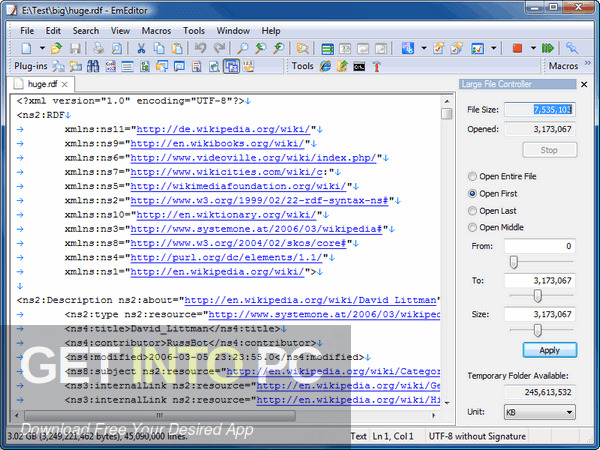Click UTF-8 without Signature in status bar

pos(477,436)
